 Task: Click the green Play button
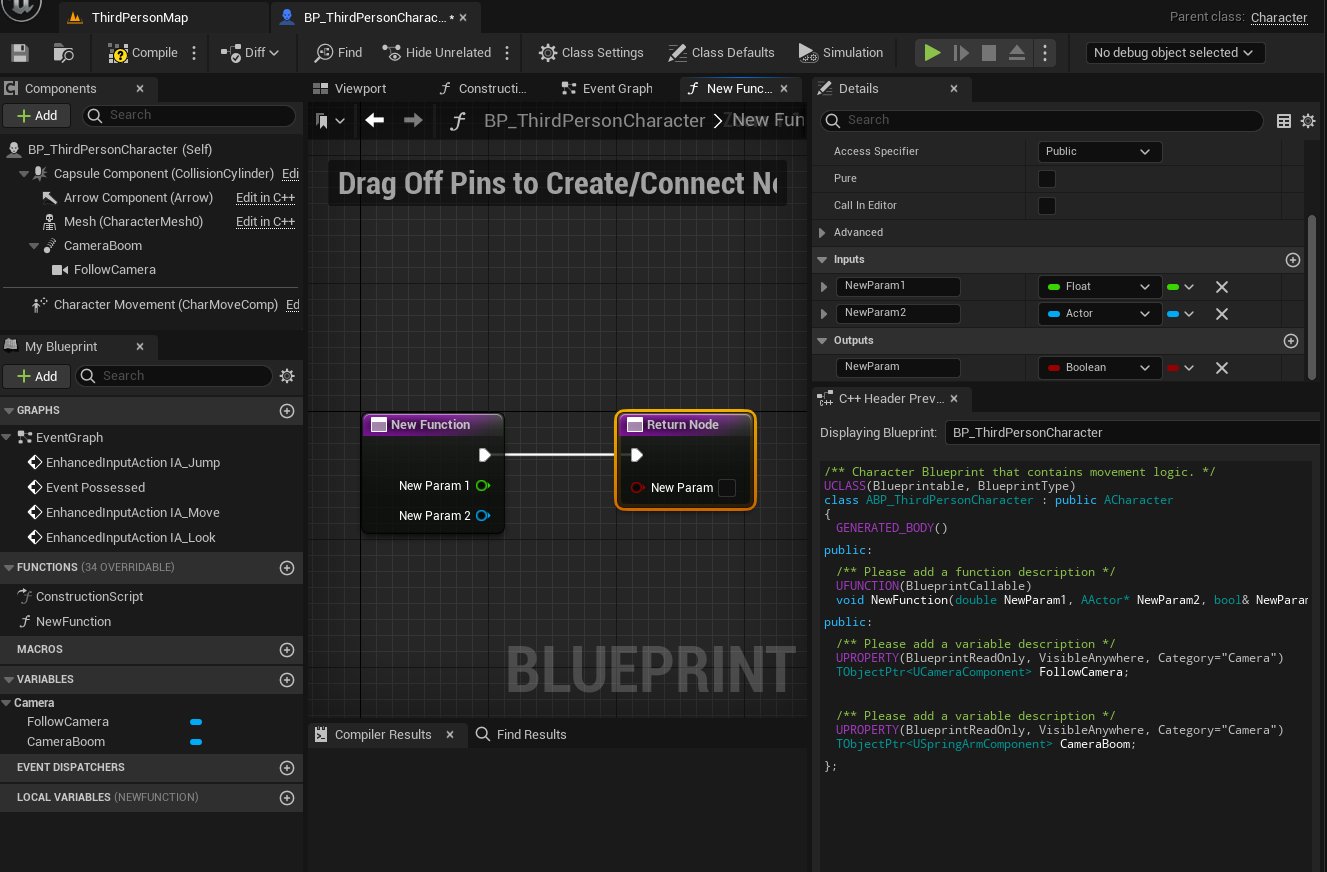click(932, 53)
